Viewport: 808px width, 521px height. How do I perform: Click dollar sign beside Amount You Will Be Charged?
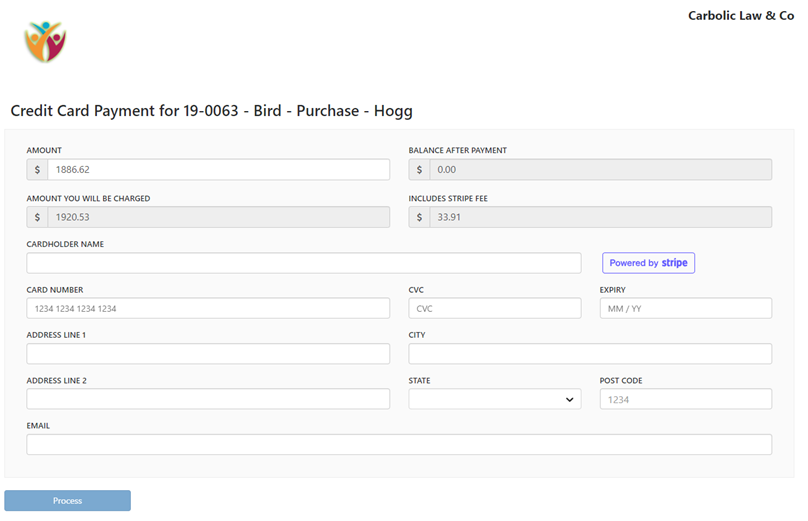point(37,217)
